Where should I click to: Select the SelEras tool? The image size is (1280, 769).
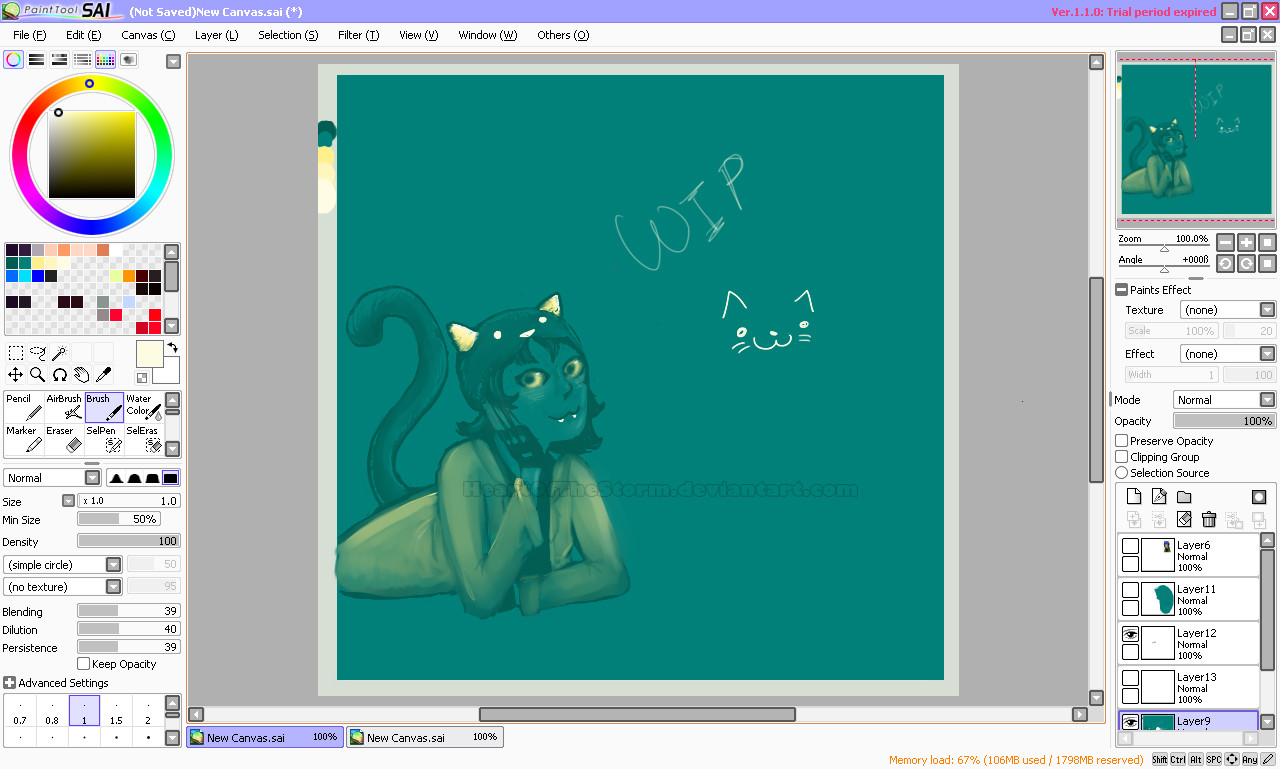click(x=144, y=439)
